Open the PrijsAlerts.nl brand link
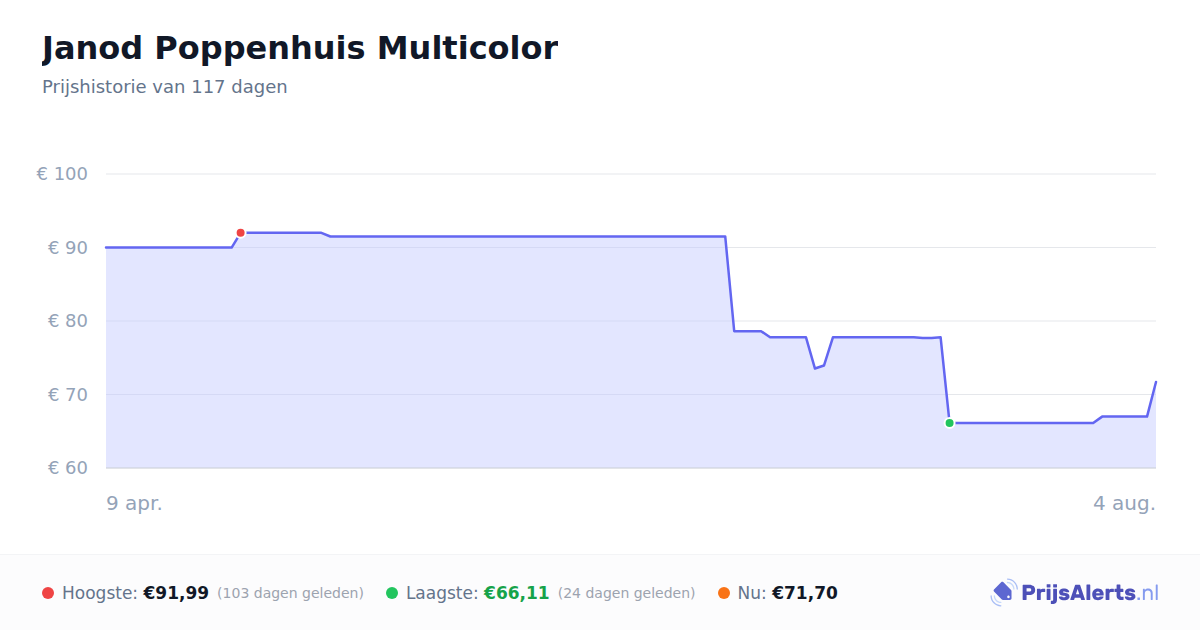Viewport: 1200px width, 630px height. (1075, 593)
